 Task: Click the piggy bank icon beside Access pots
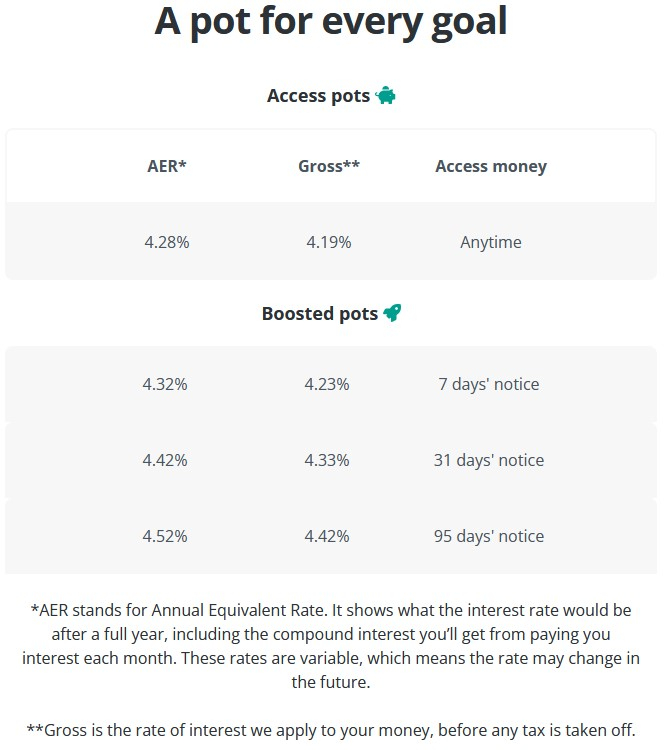[386, 95]
